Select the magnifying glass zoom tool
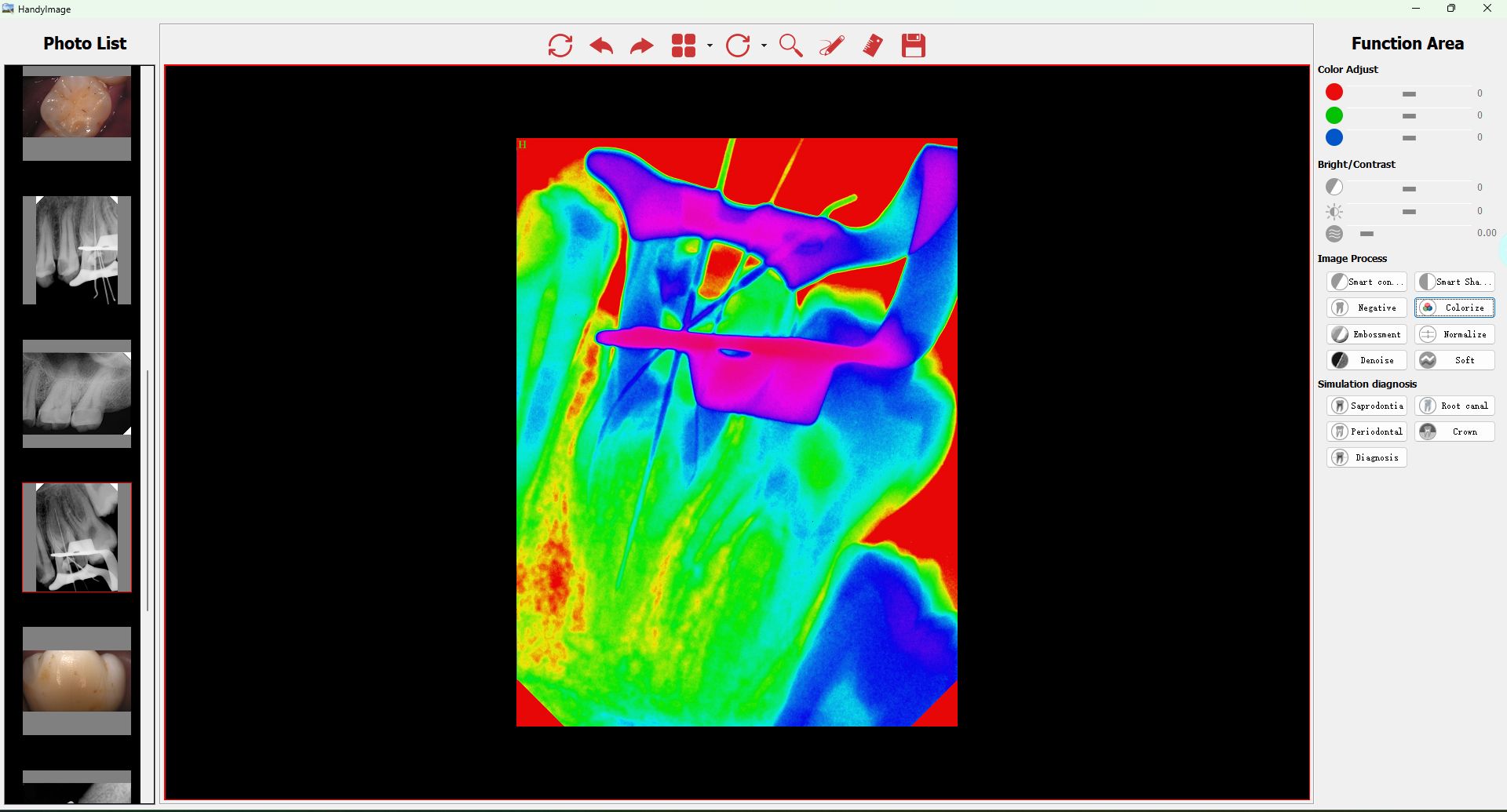1507x812 pixels. click(x=790, y=46)
